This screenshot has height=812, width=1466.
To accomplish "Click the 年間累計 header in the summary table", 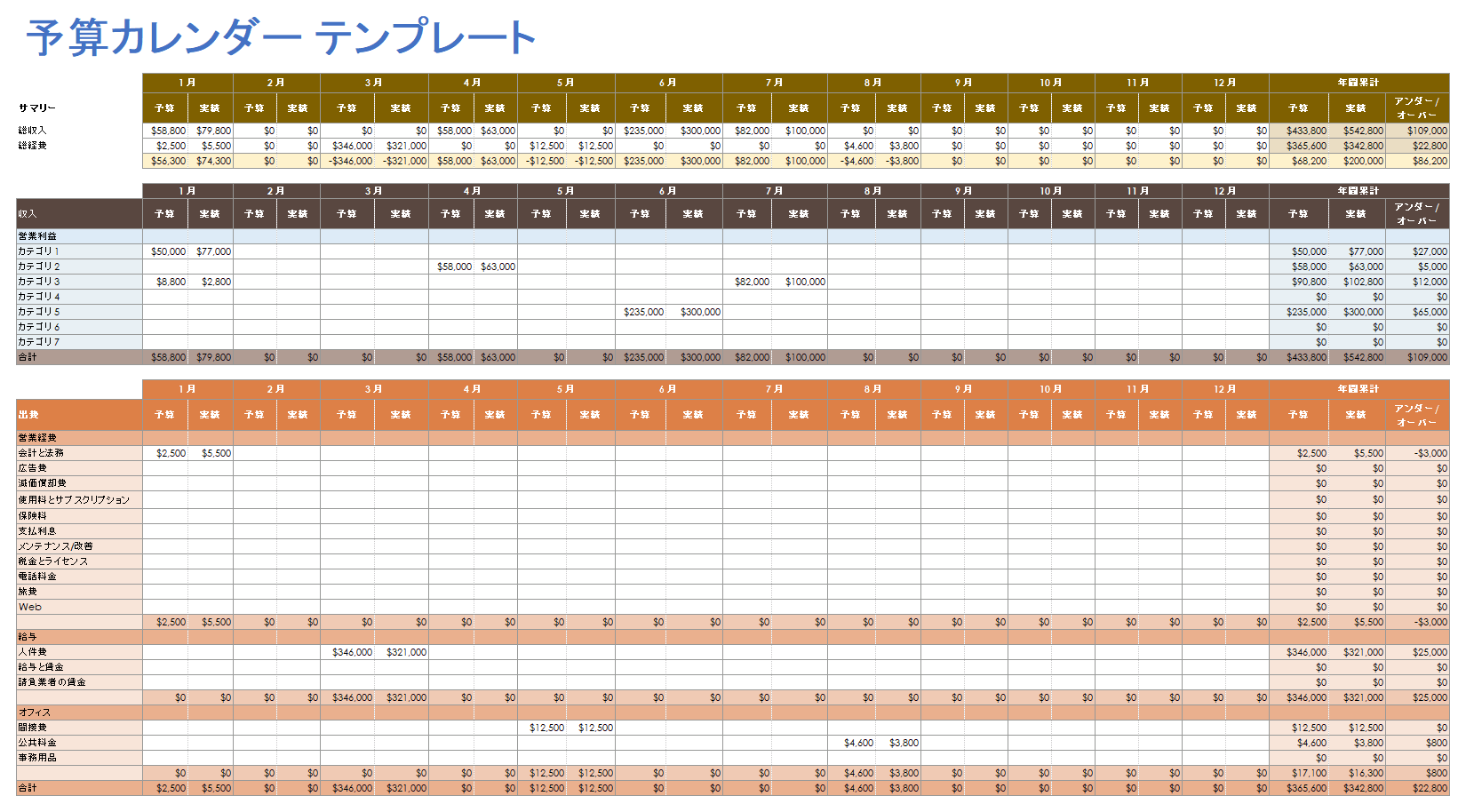I will click(1358, 83).
